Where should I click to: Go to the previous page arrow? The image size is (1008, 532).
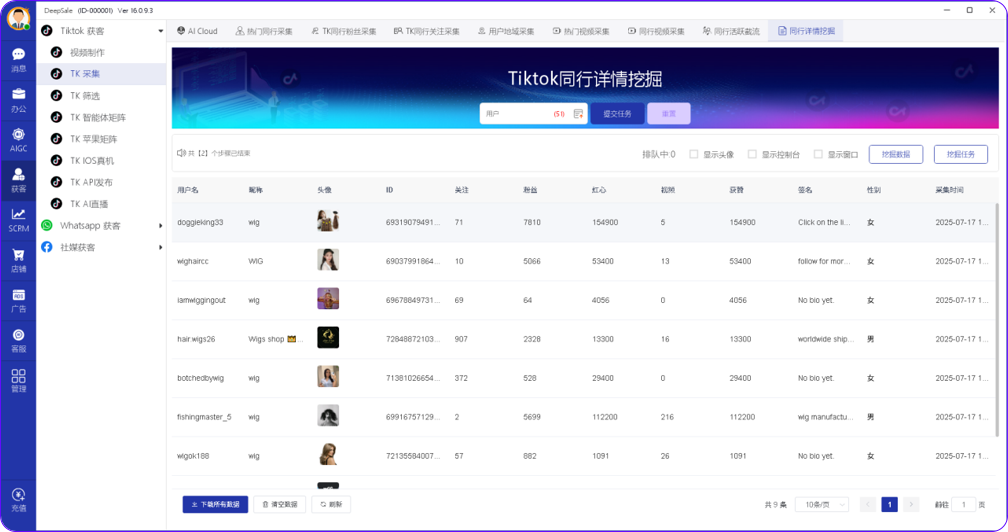coord(868,504)
